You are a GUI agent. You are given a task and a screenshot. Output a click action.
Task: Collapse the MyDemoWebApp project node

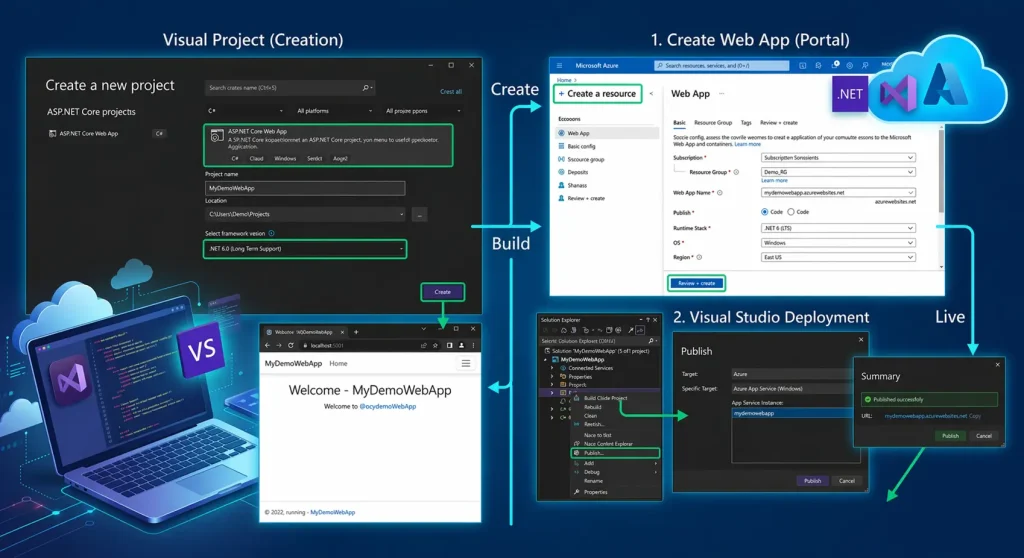546,360
